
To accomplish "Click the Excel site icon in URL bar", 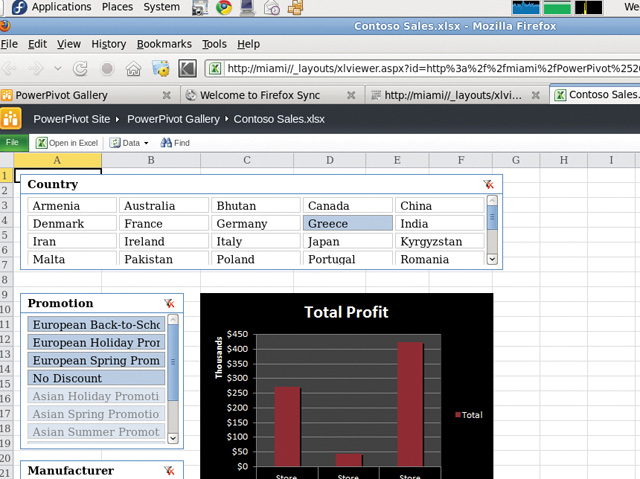I will tap(215, 69).
